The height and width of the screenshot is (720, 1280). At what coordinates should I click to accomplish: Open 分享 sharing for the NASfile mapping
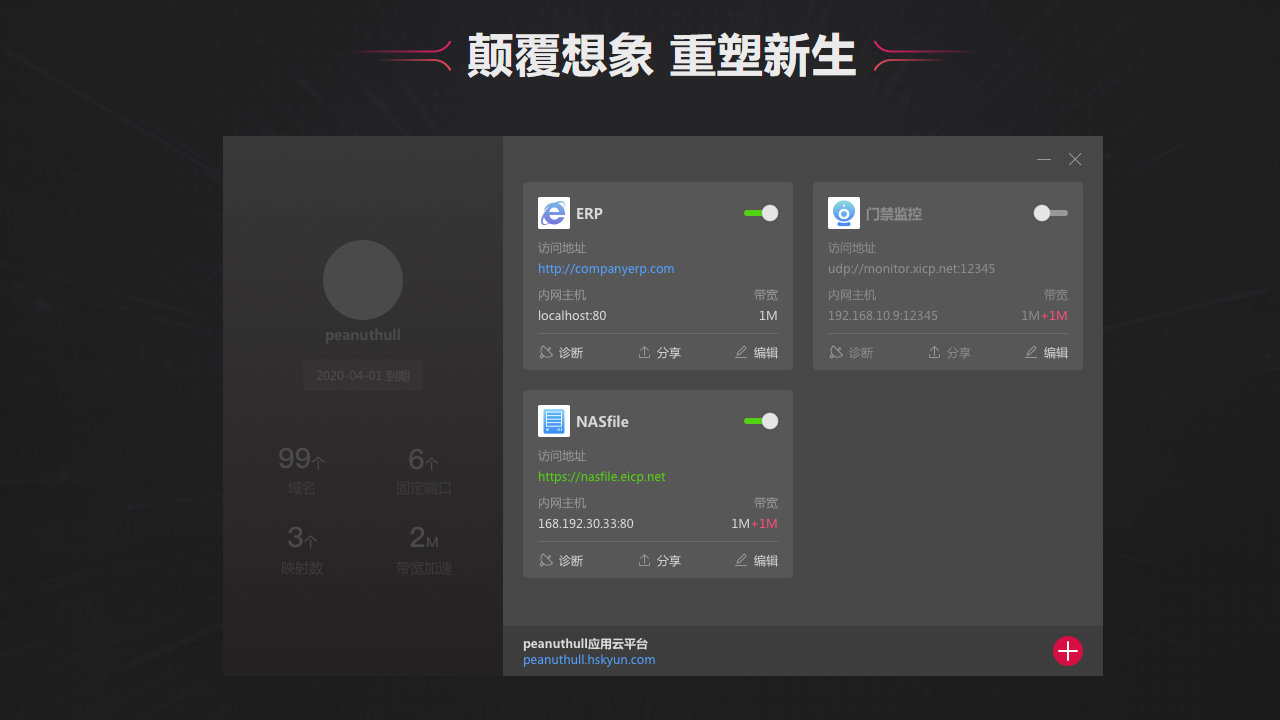tap(659, 560)
